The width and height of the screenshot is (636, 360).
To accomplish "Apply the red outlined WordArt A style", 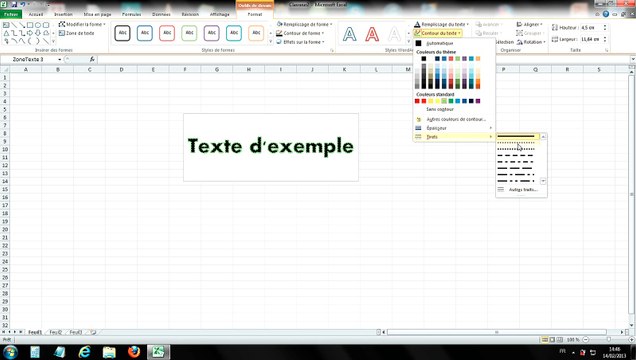I will [x=372, y=34].
